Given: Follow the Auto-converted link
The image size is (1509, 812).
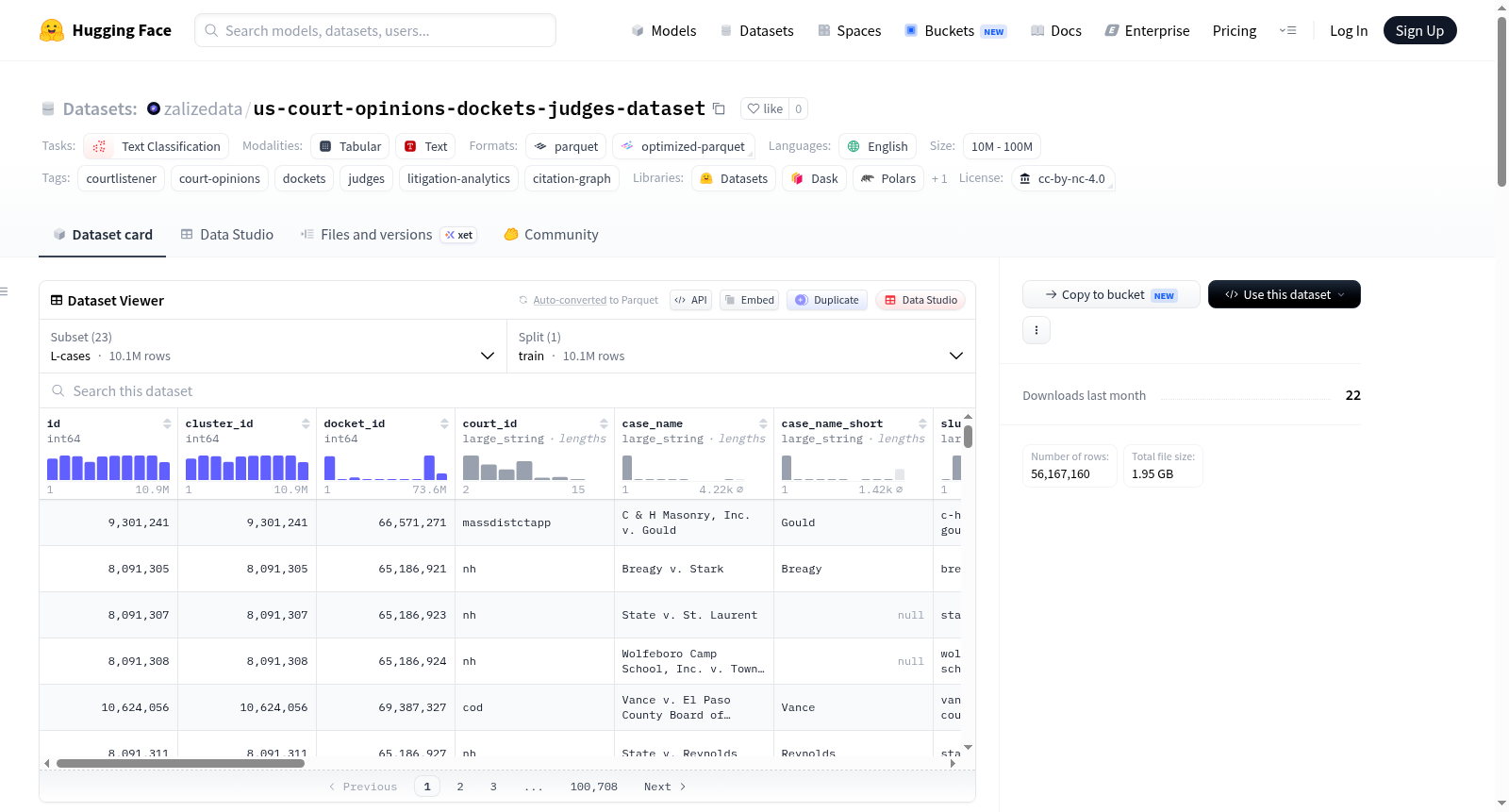Looking at the screenshot, I should click(x=570, y=300).
